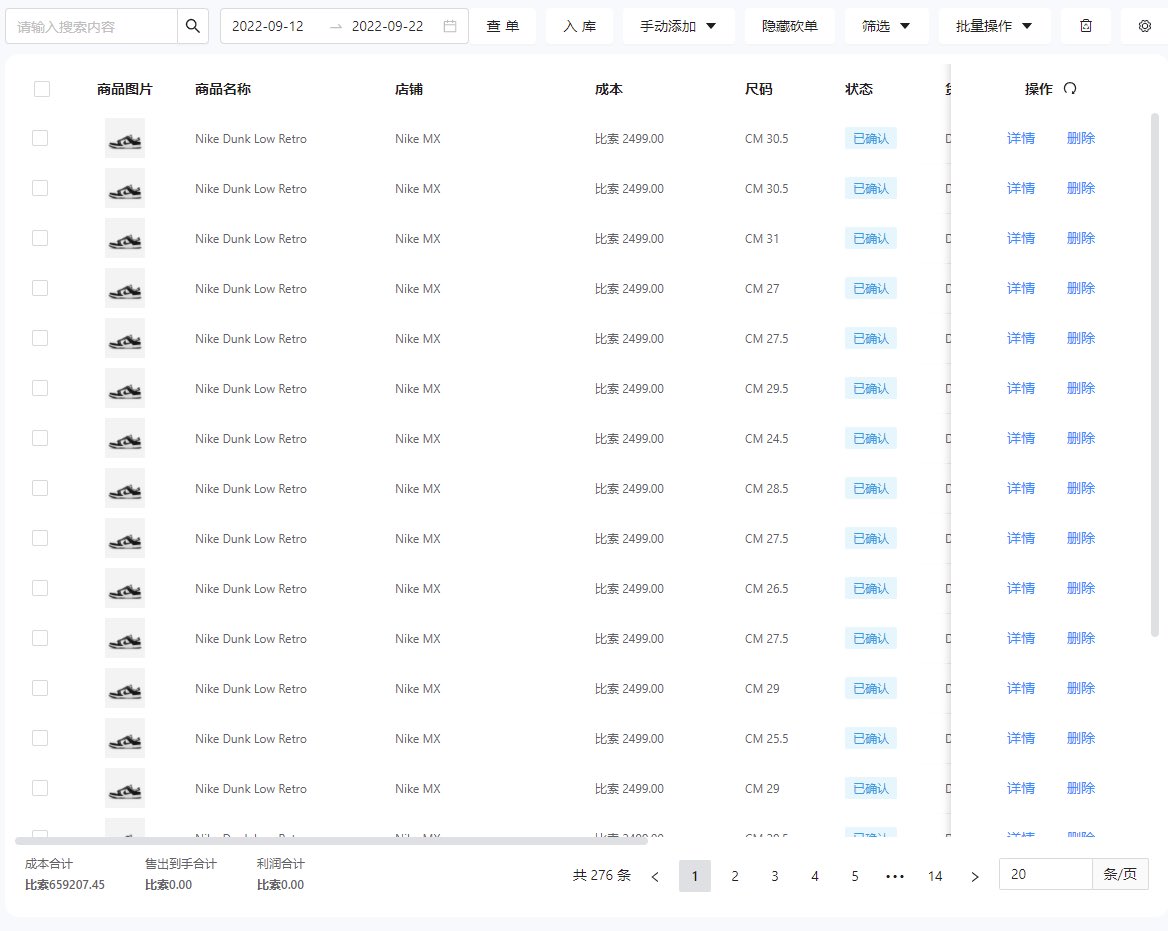Image resolution: width=1168 pixels, height=931 pixels.
Task: Open product image thumbnail in CM 24.5 row
Action: coord(125,439)
